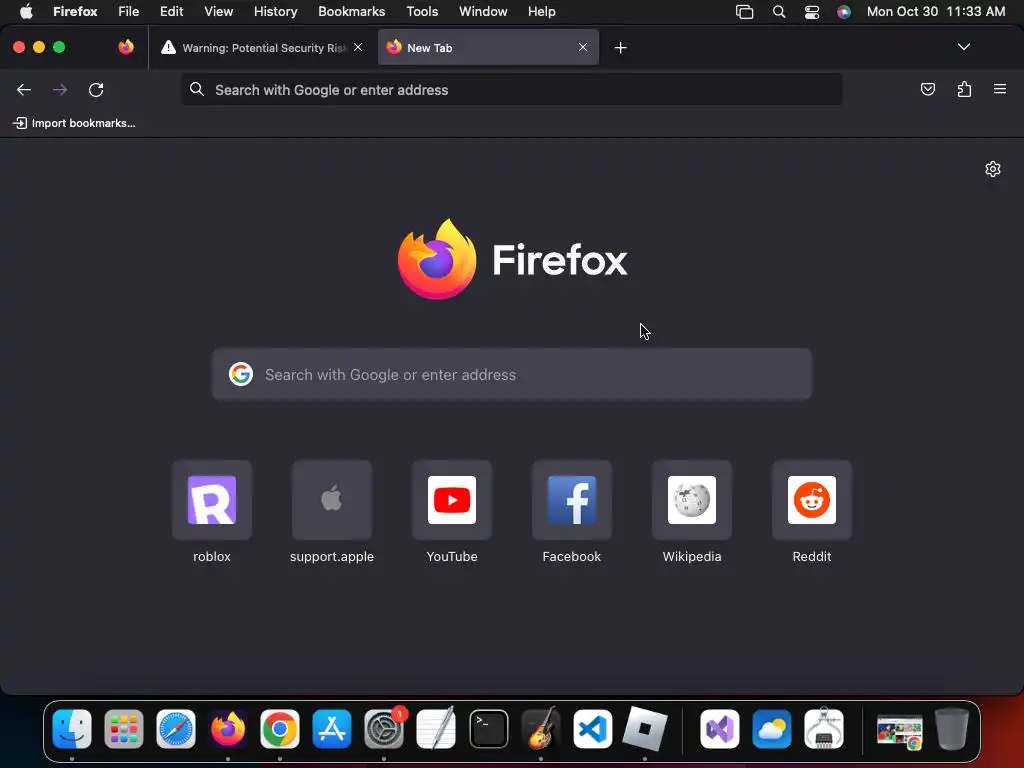Open System Information from the dock
The height and width of the screenshot is (768, 1024).
824,728
